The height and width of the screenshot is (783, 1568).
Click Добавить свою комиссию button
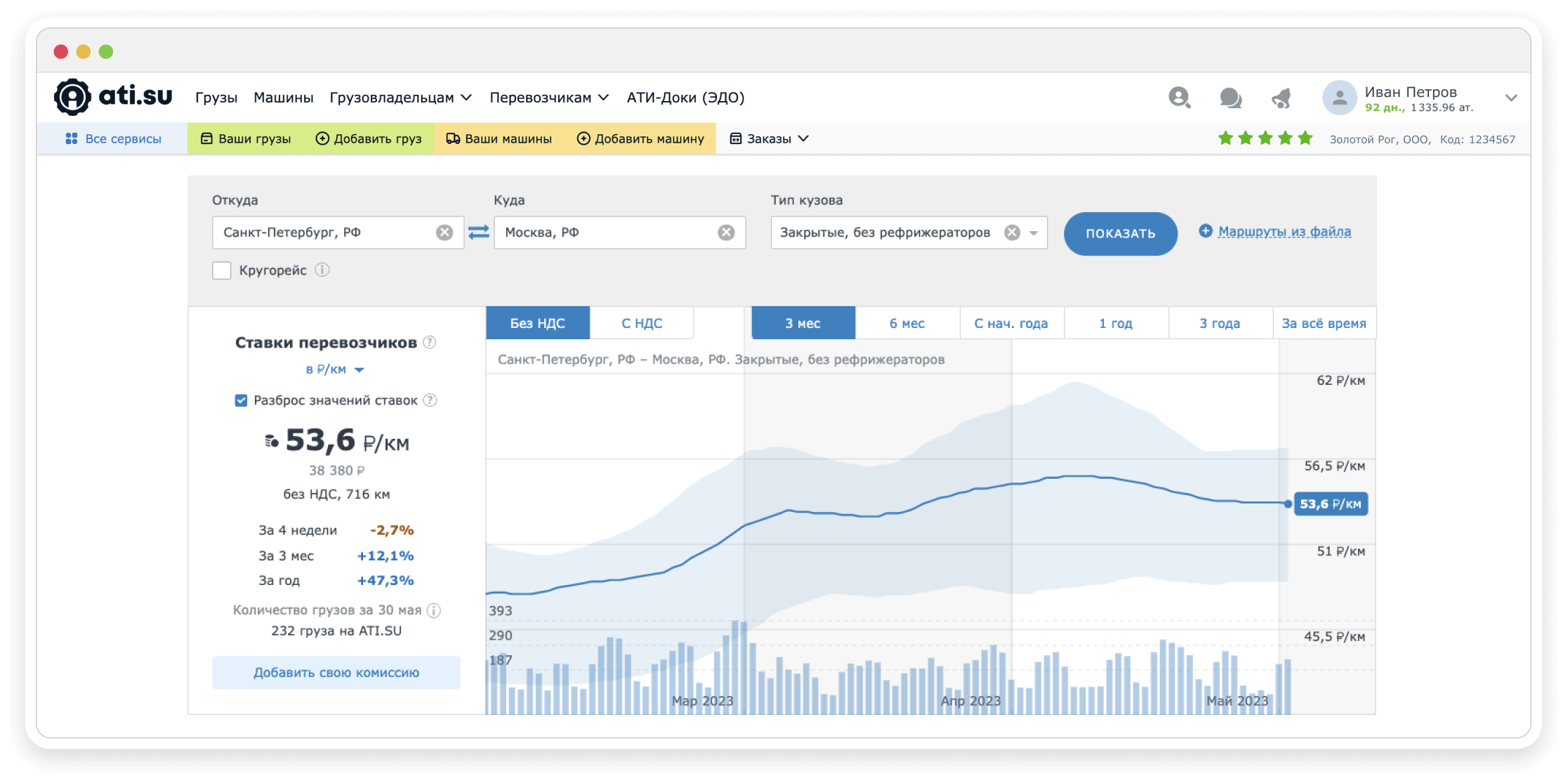coord(336,673)
